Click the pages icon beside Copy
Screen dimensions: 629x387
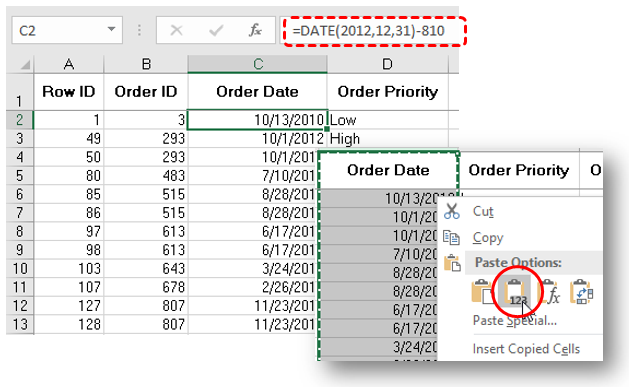451,238
